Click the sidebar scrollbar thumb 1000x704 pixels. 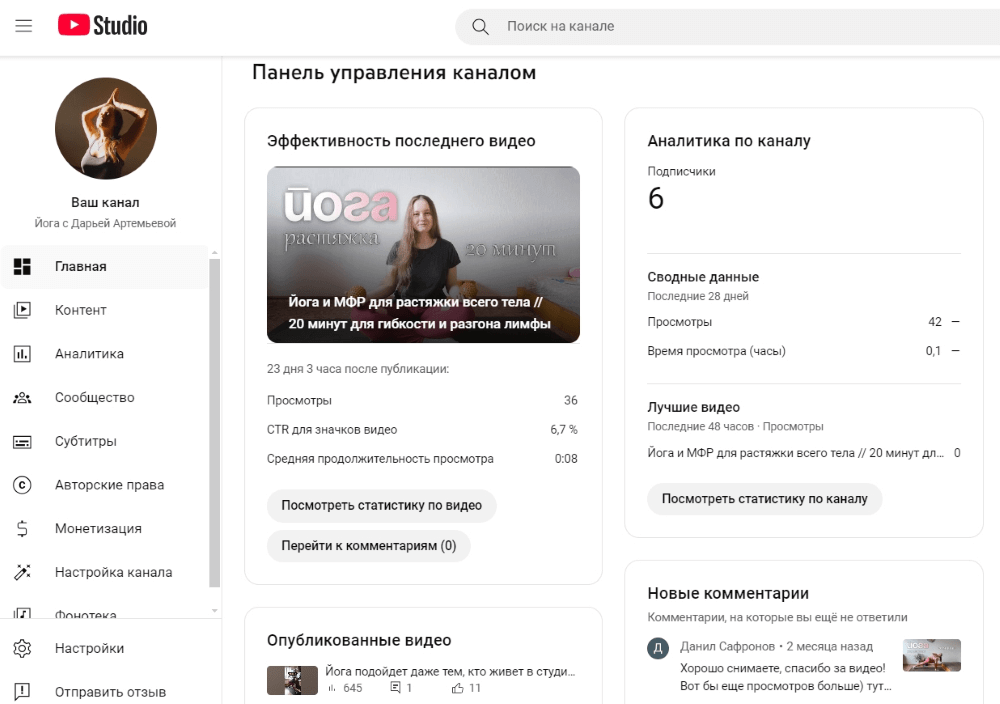[215, 423]
